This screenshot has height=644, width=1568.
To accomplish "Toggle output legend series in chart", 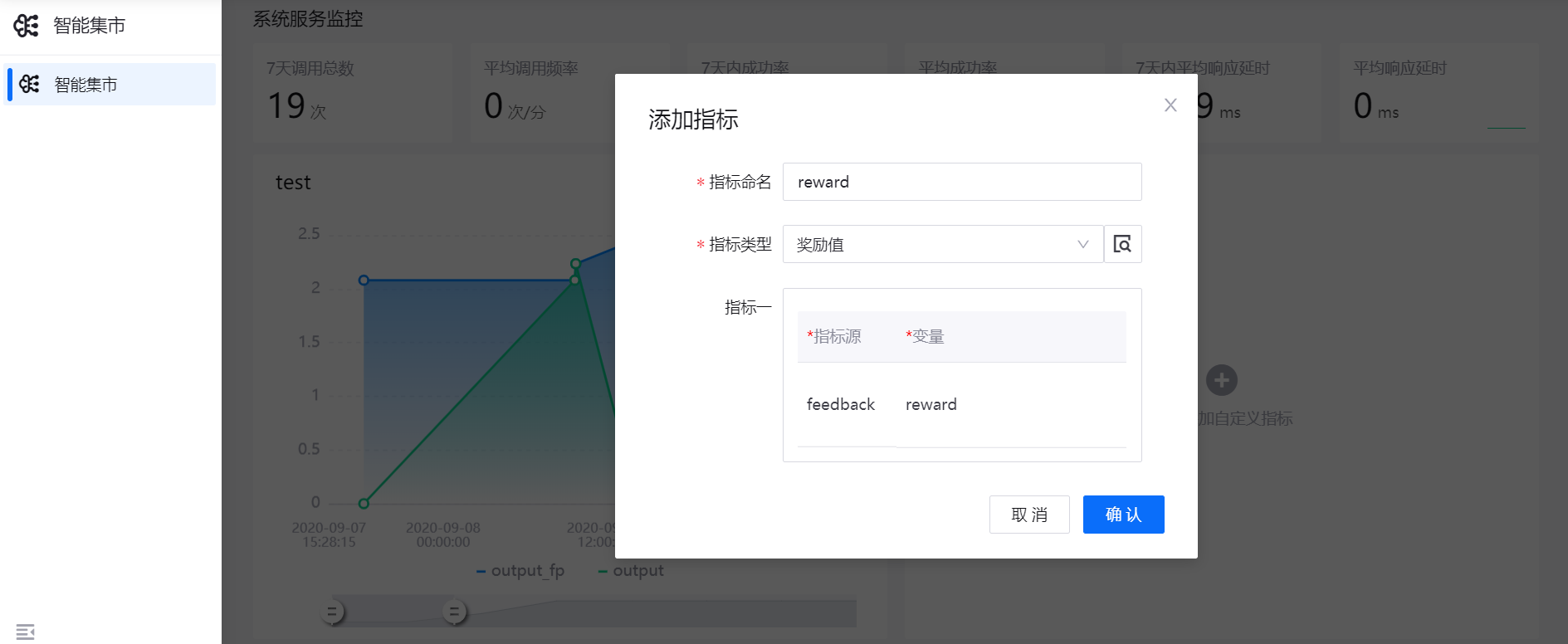I will click(631, 571).
